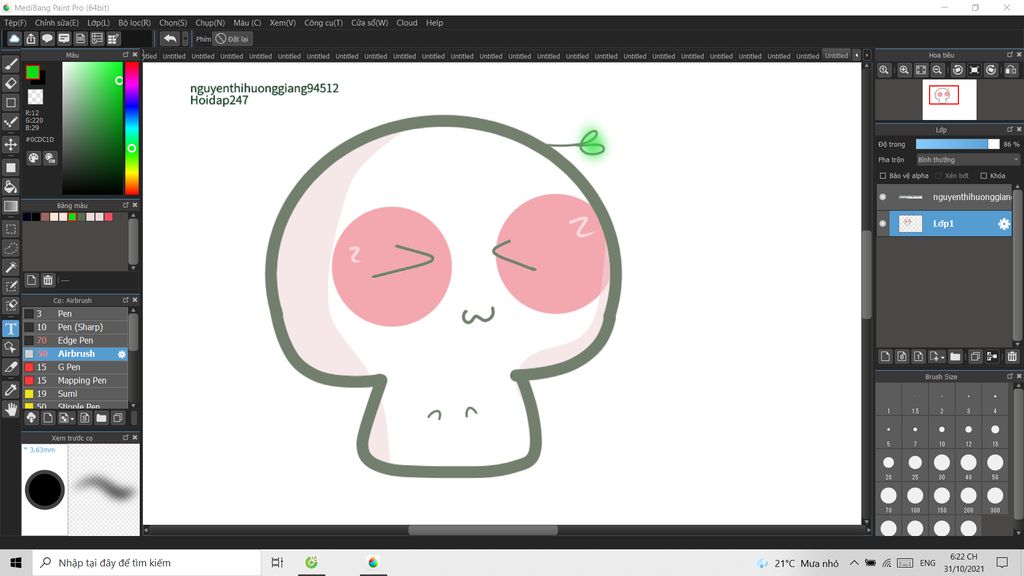Open the Chỉnh sửa(E) menu

click(x=56, y=22)
